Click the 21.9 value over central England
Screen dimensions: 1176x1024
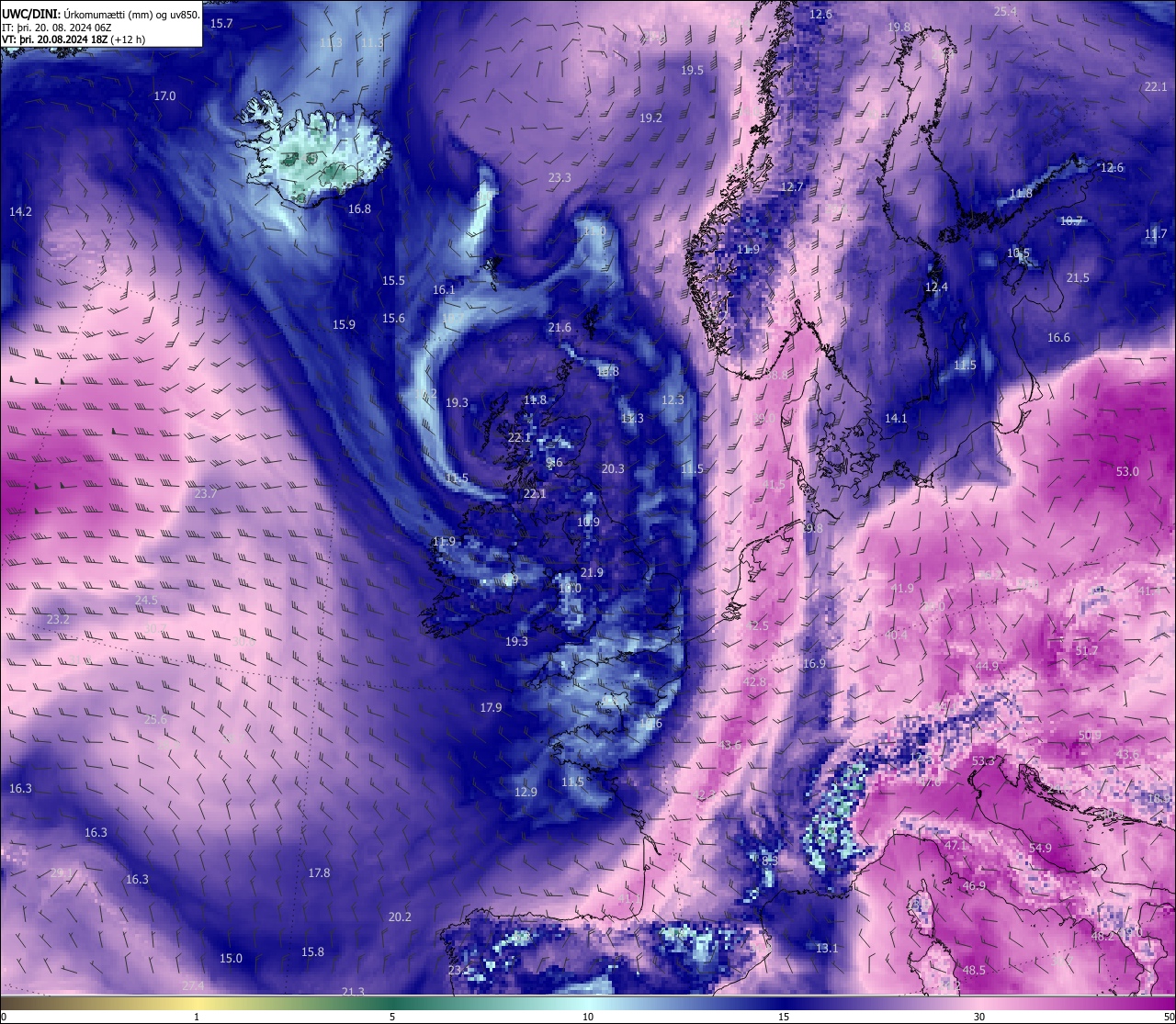coord(592,573)
